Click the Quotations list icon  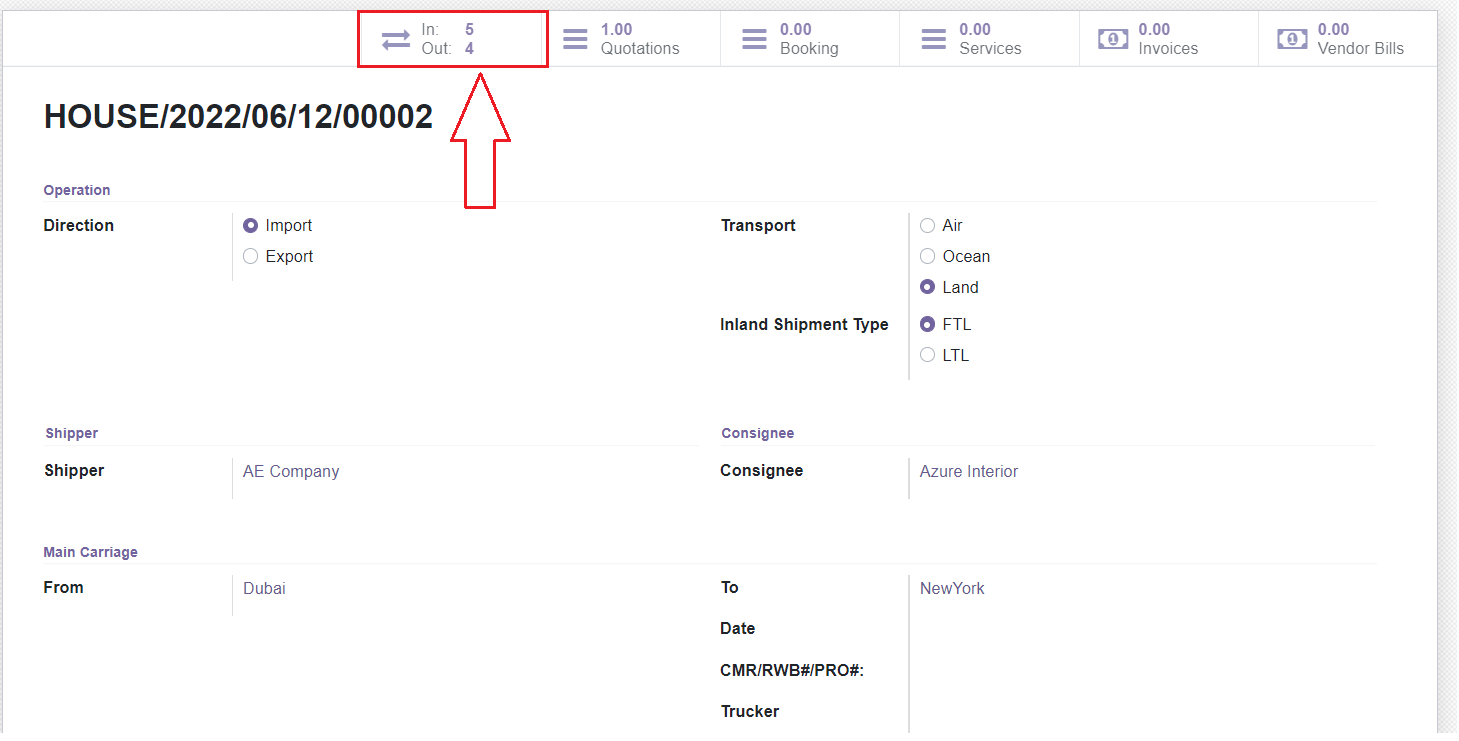[x=575, y=39]
